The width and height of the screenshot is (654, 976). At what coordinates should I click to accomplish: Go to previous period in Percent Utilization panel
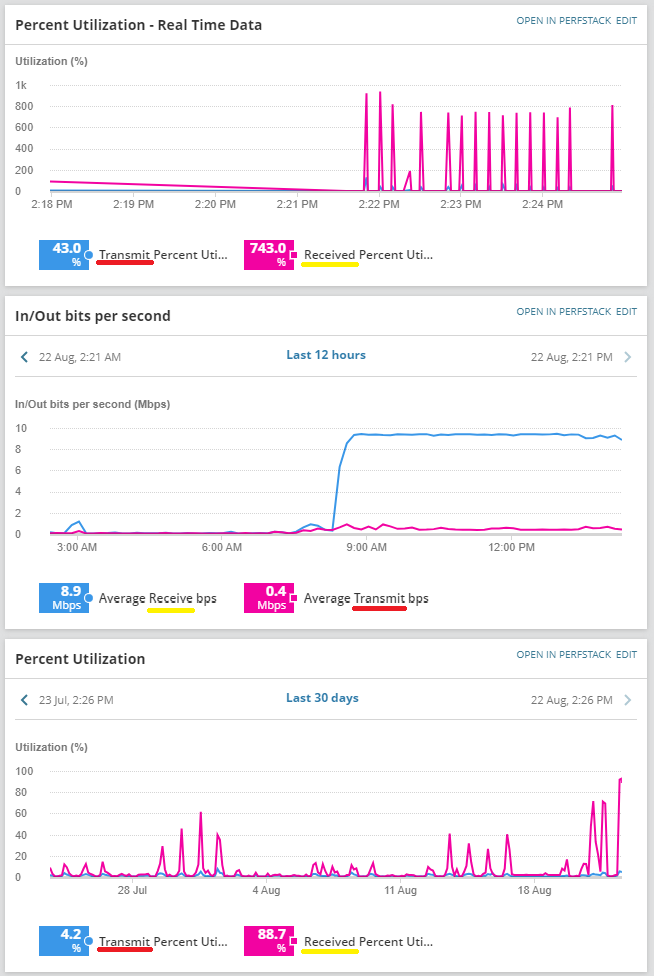tap(24, 700)
